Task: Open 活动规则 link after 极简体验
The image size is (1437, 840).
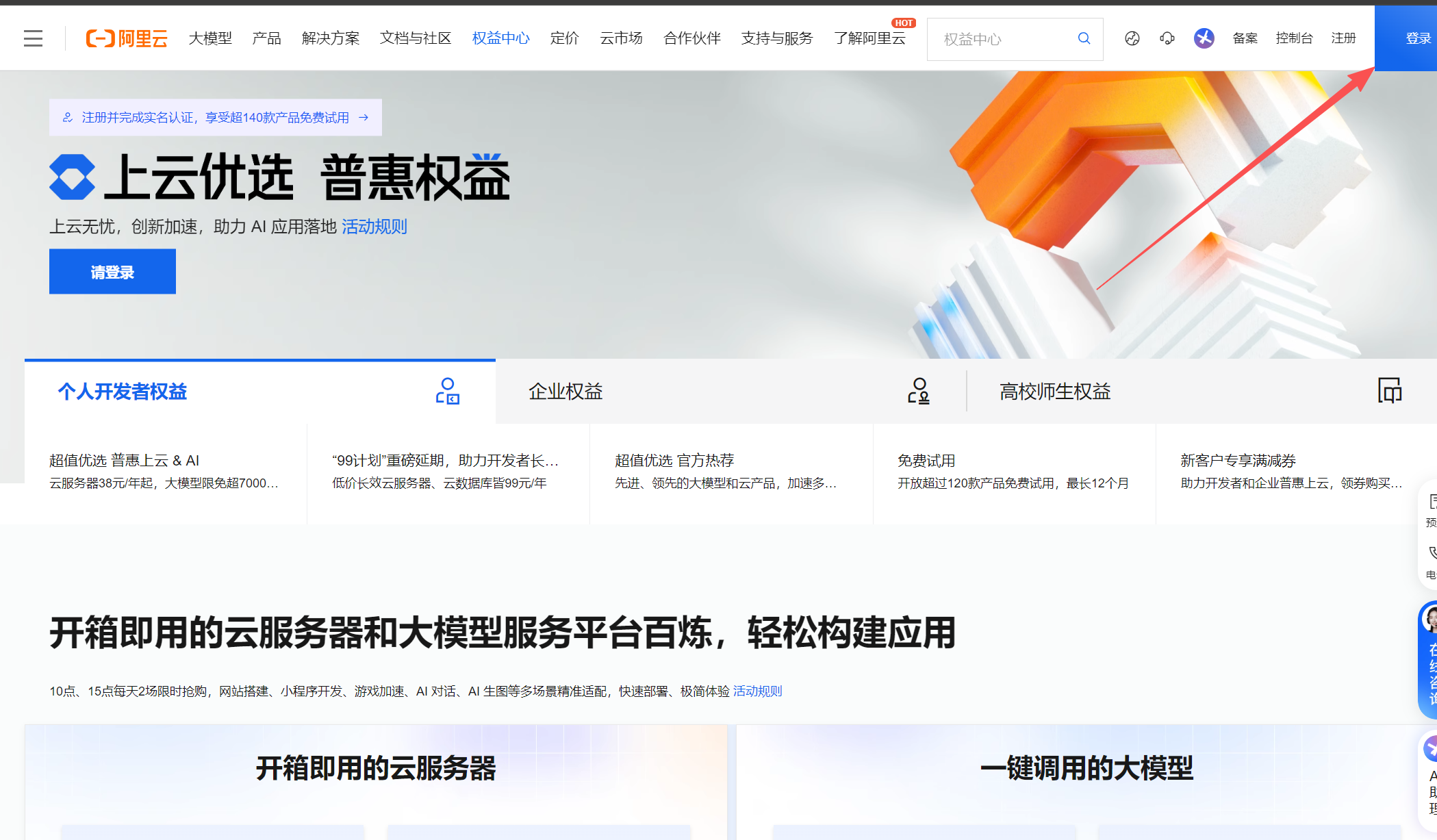Action: 757,691
